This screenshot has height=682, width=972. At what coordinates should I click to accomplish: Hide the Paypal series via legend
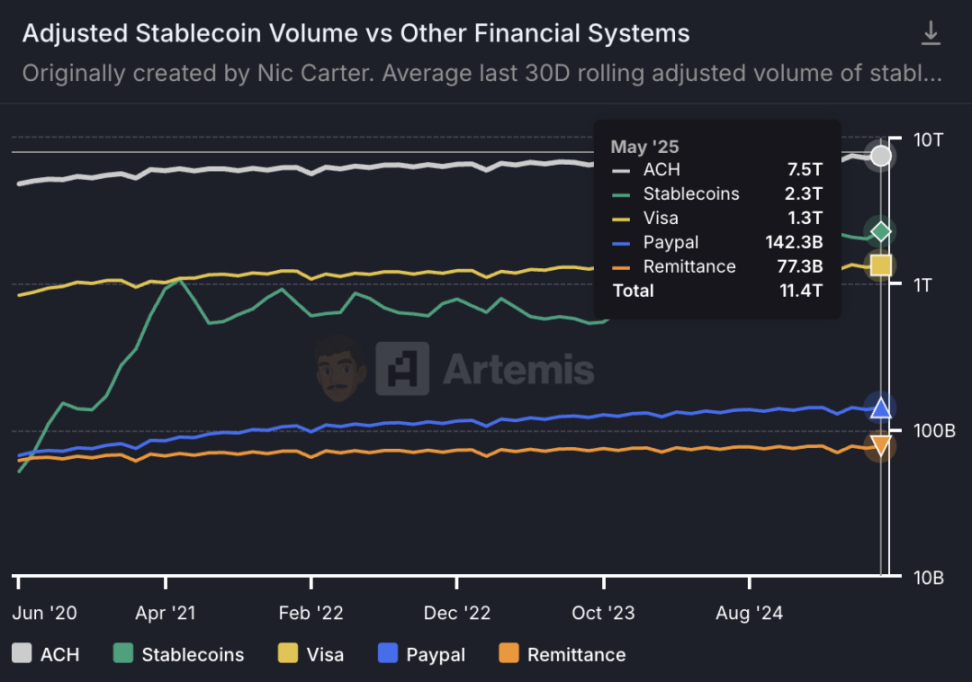(422, 654)
